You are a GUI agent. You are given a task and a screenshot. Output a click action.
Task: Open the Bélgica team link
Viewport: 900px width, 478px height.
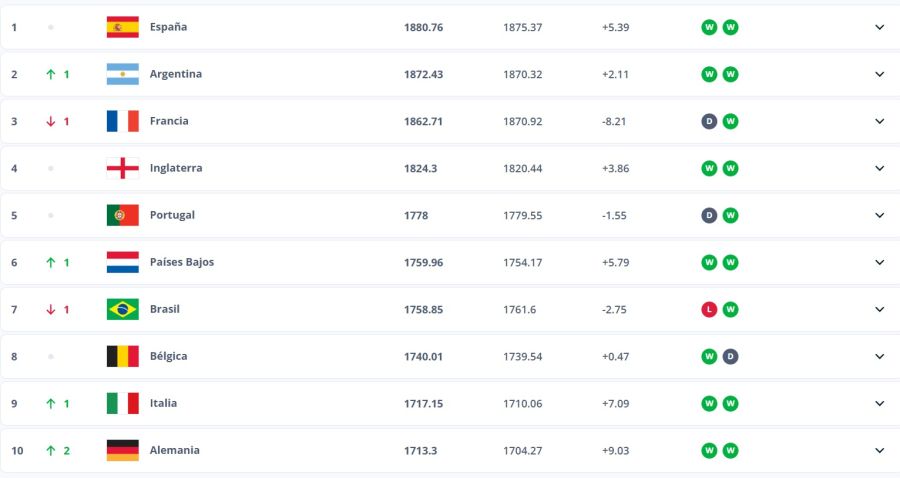pyautogui.click(x=168, y=356)
